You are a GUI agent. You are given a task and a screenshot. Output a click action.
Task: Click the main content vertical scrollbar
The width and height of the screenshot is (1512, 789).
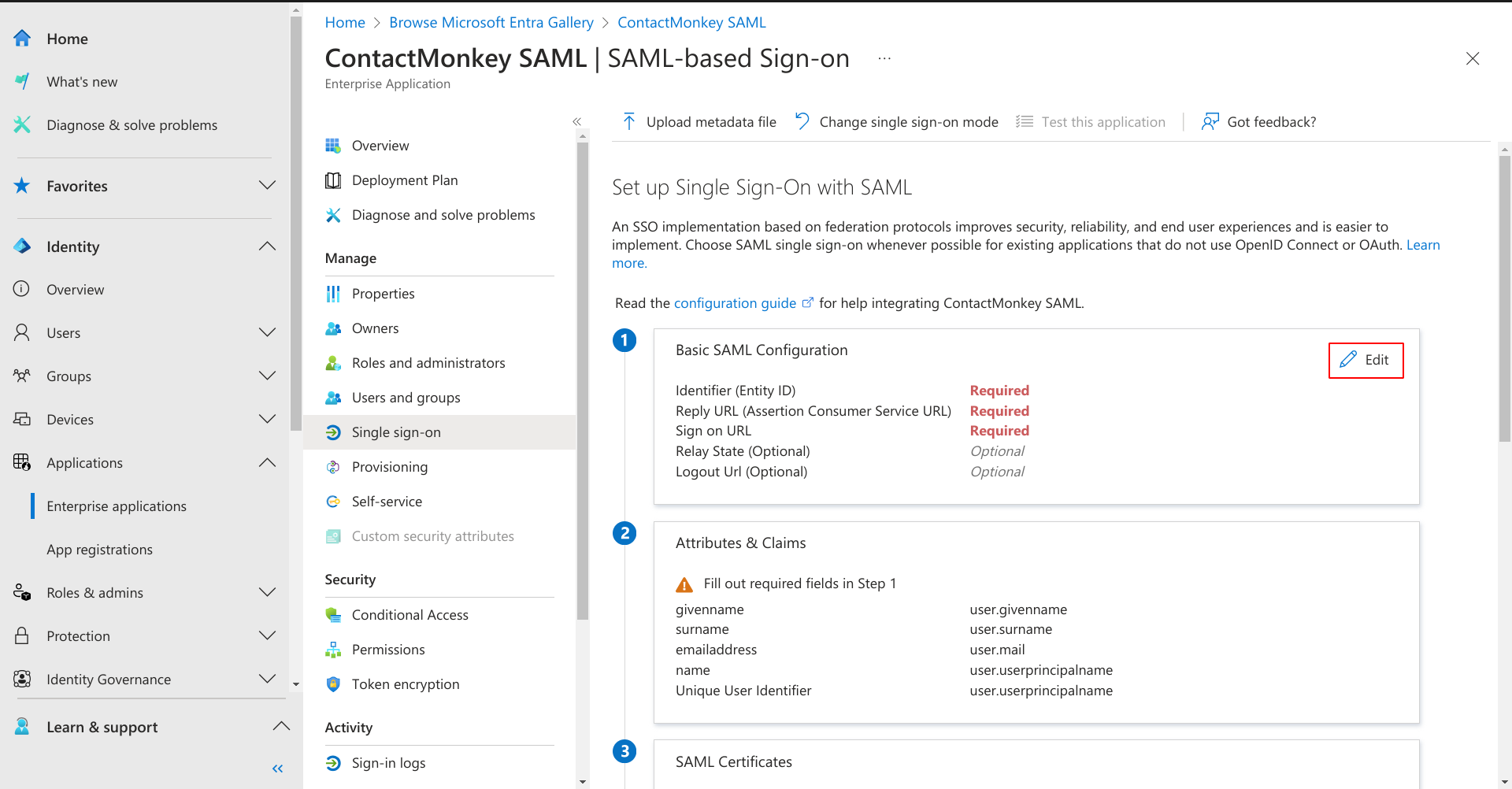(1505, 299)
